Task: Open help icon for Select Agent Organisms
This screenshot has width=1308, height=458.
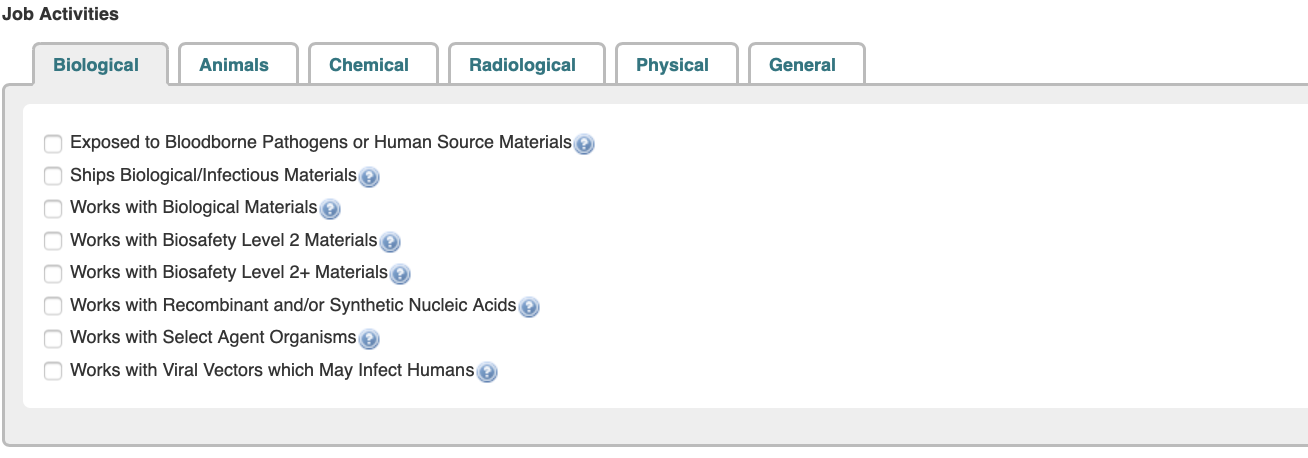Action: coord(369,339)
